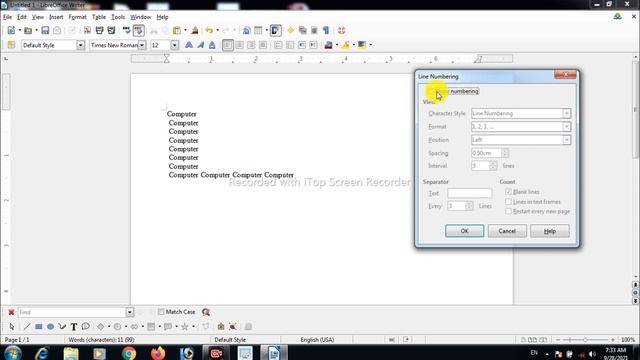Click the Undo arrow icon
Viewport: 640px width, 360px height.
209,31
